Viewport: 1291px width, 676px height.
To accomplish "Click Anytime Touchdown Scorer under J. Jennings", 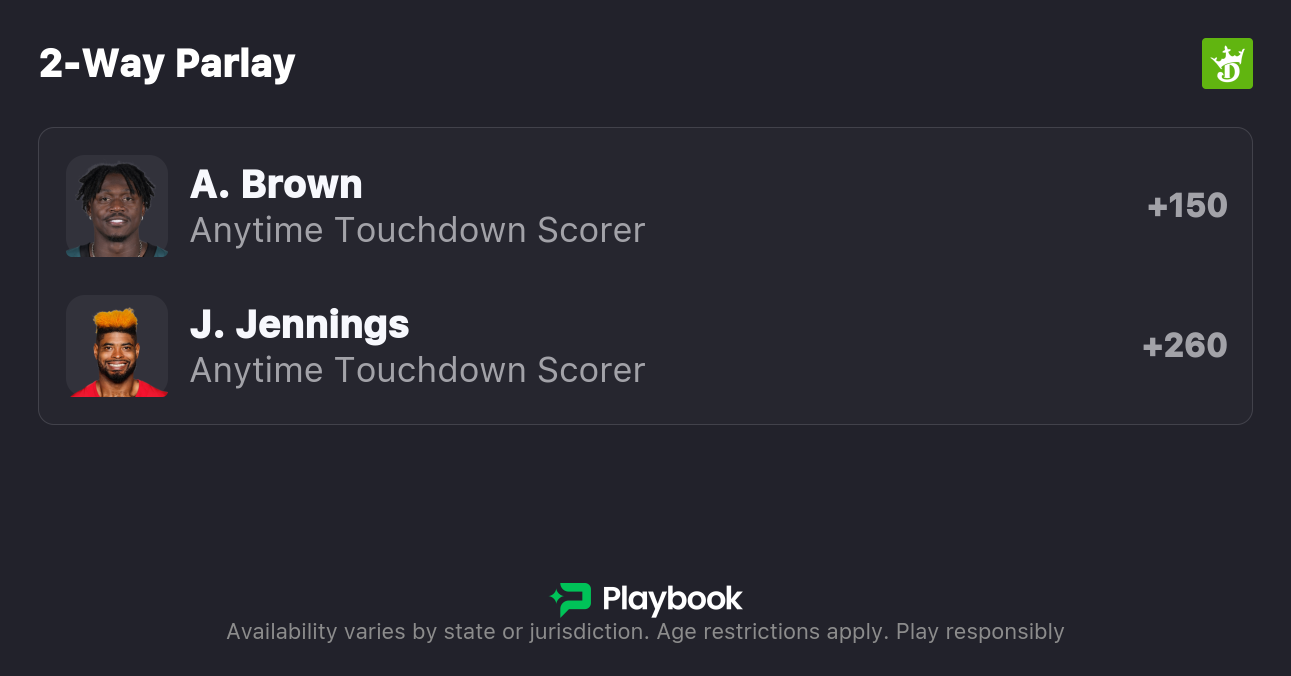I will (417, 370).
